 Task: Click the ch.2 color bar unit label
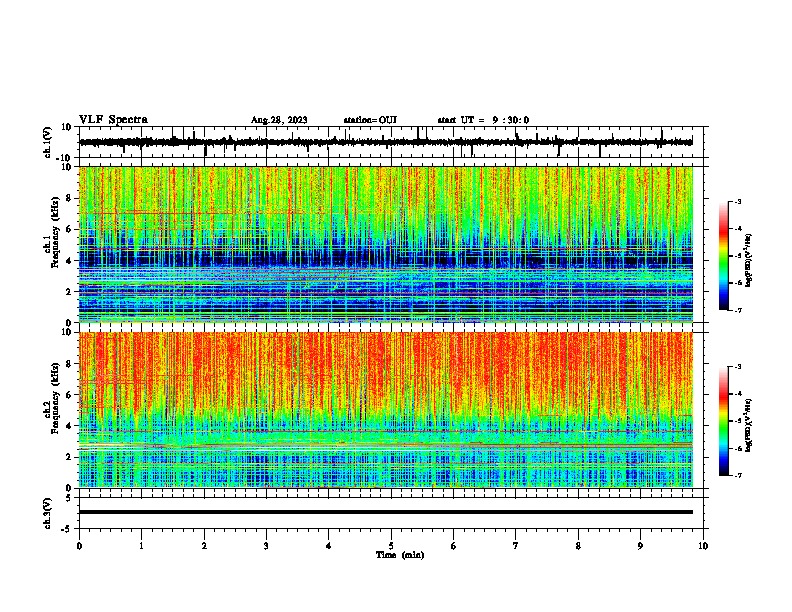pos(748,425)
